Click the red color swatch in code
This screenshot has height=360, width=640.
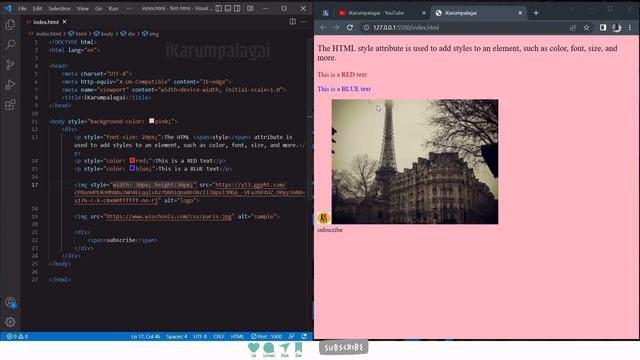click(x=132, y=160)
